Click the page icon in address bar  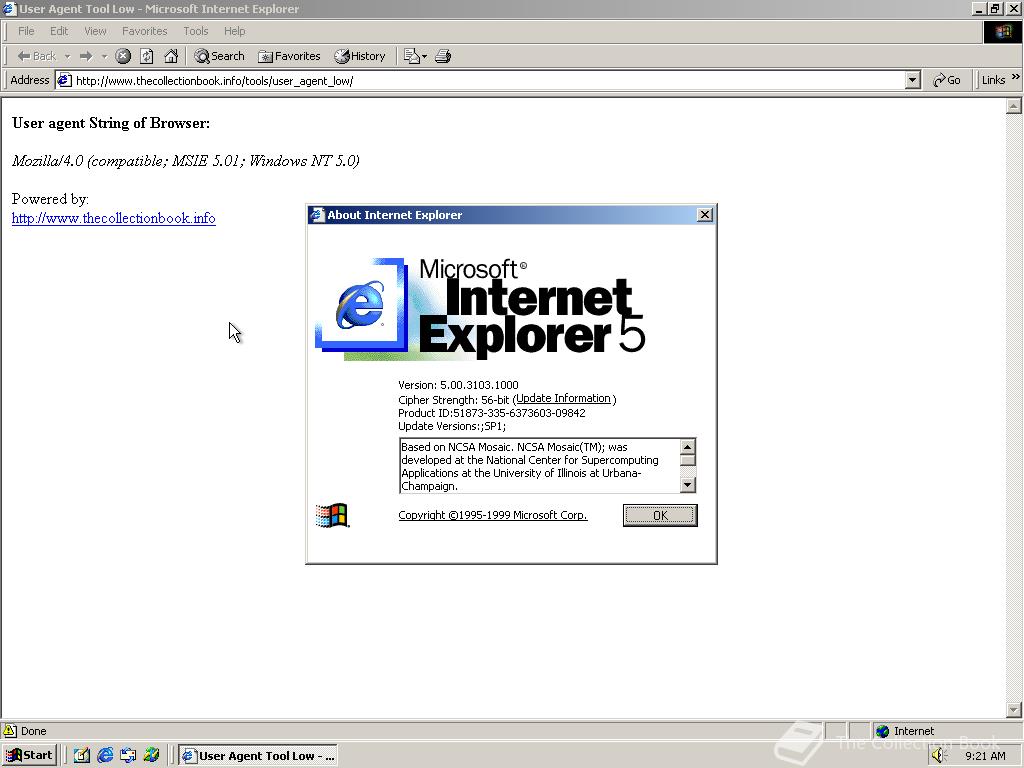(x=64, y=80)
